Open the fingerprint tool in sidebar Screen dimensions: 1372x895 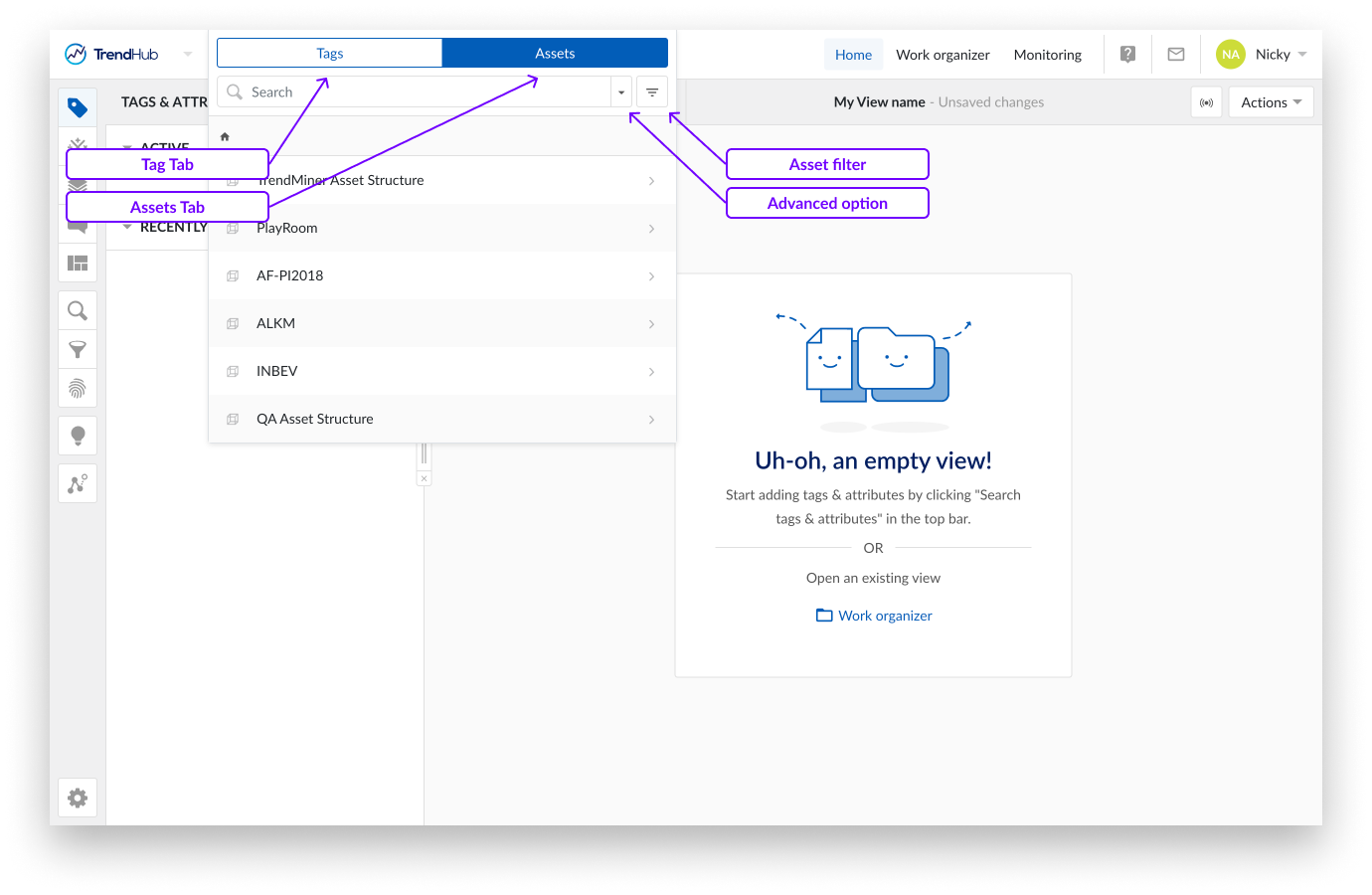(x=78, y=388)
